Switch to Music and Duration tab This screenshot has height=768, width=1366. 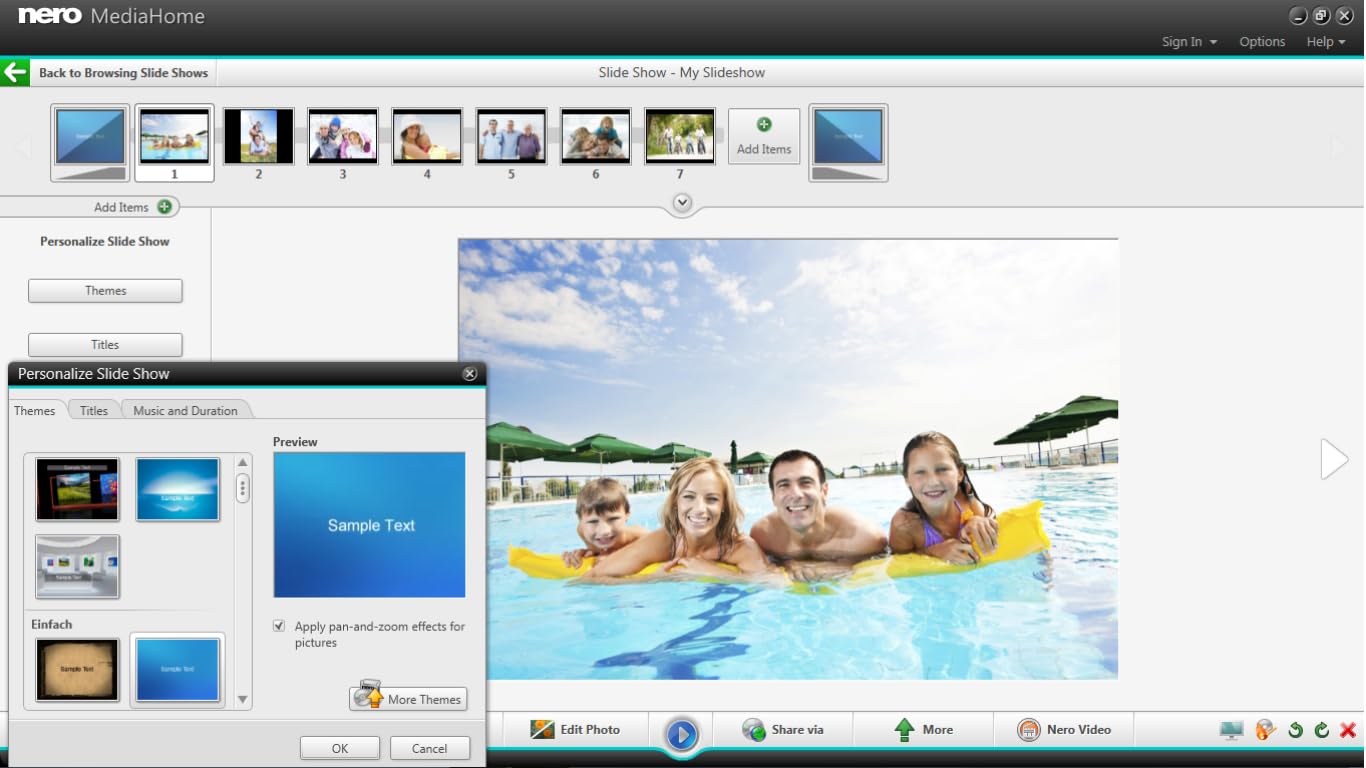tap(186, 410)
